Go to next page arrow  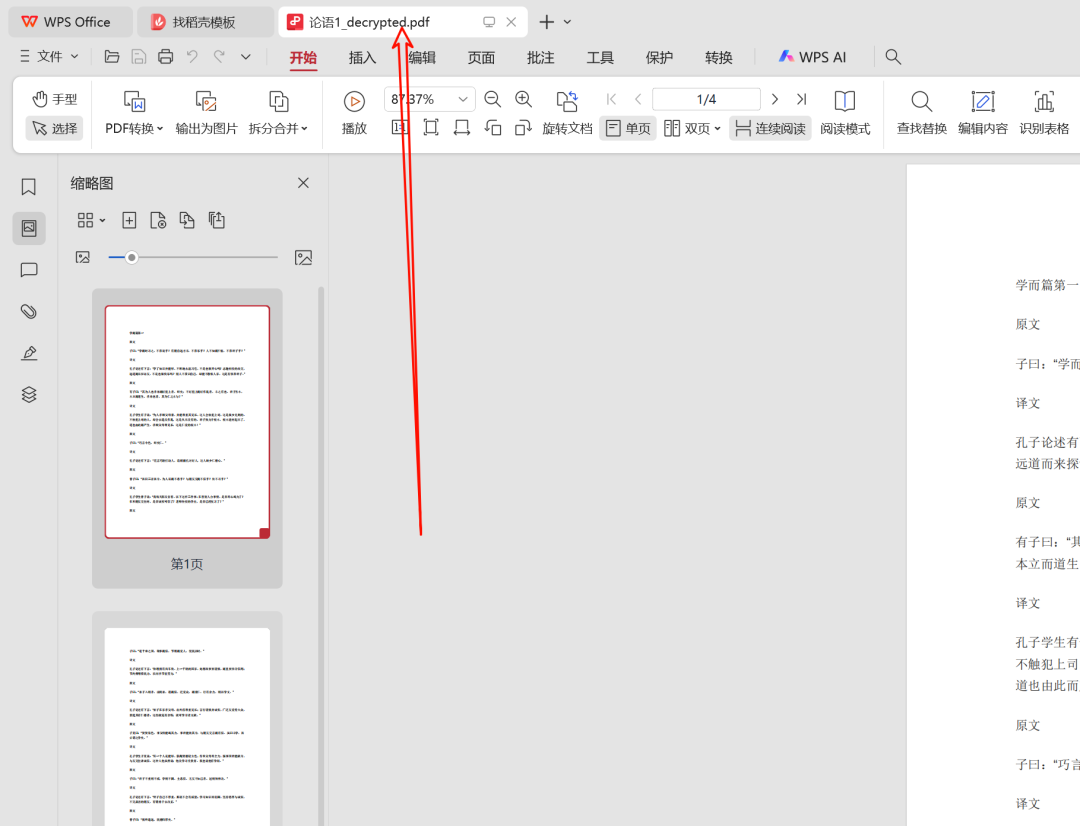(775, 99)
